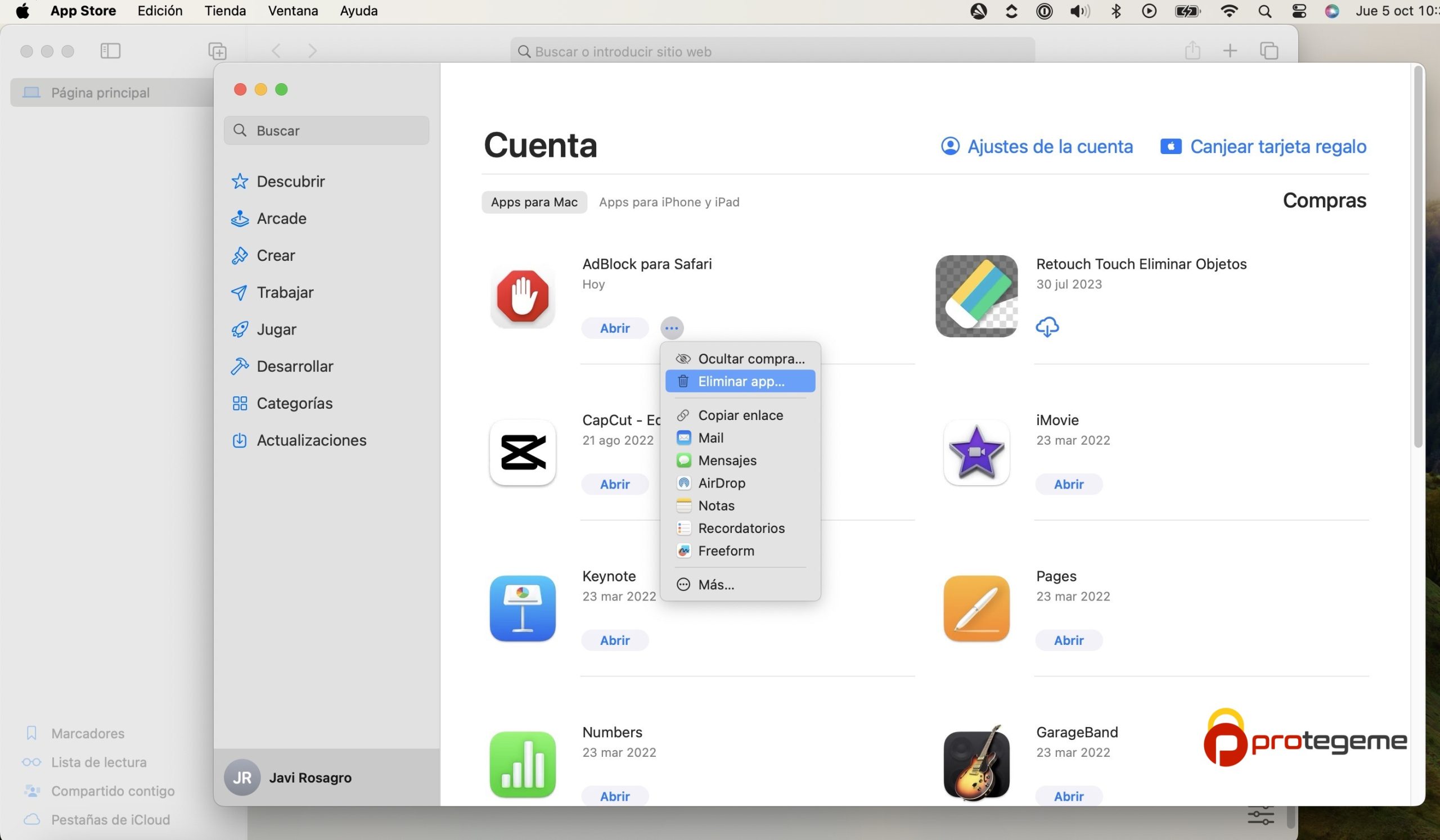Open the Ventana menu
The image size is (1440, 840).
(293, 11)
